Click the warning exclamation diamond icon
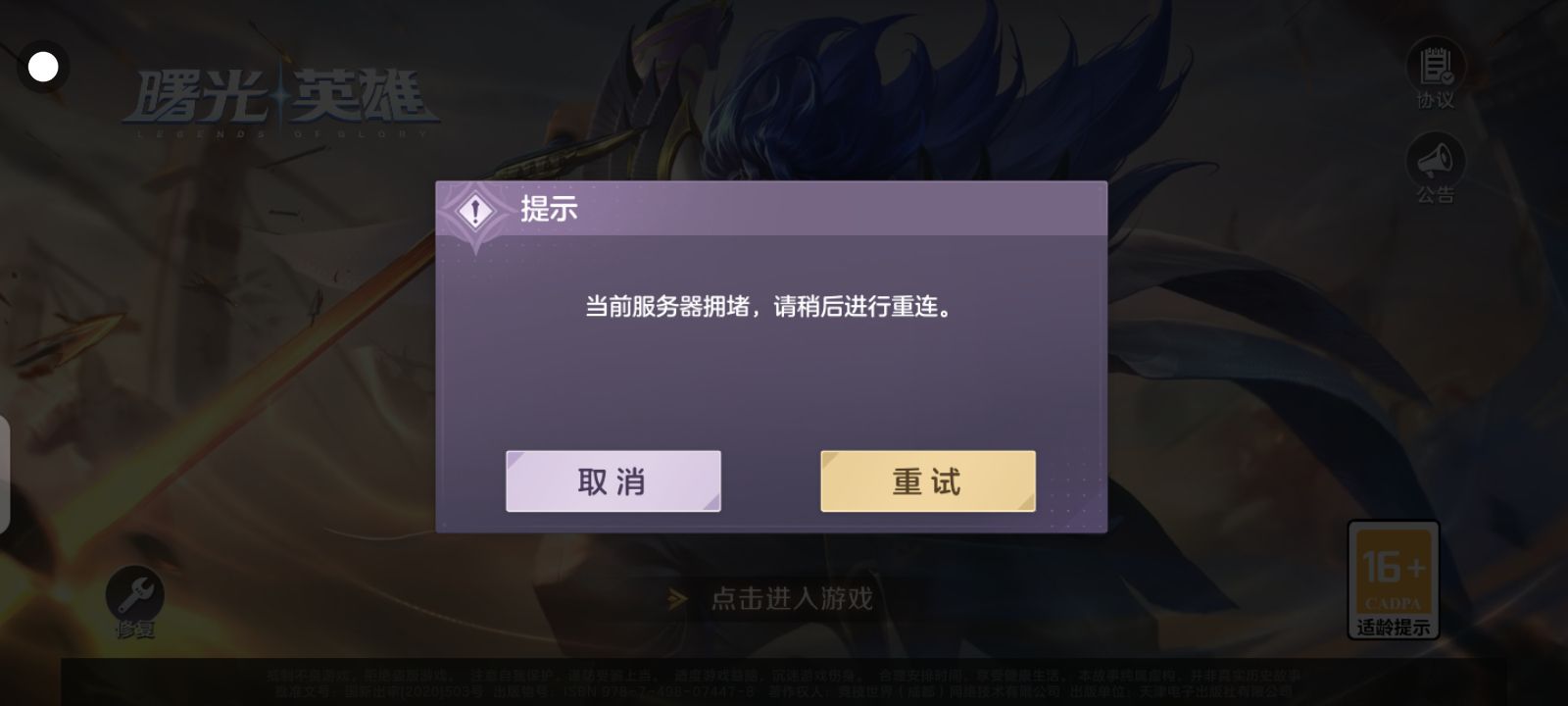 click(x=476, y=211)
